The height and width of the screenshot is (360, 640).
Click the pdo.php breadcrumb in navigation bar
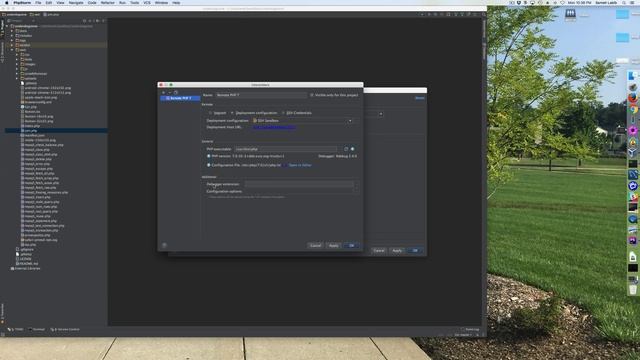(x=51, y=15)
